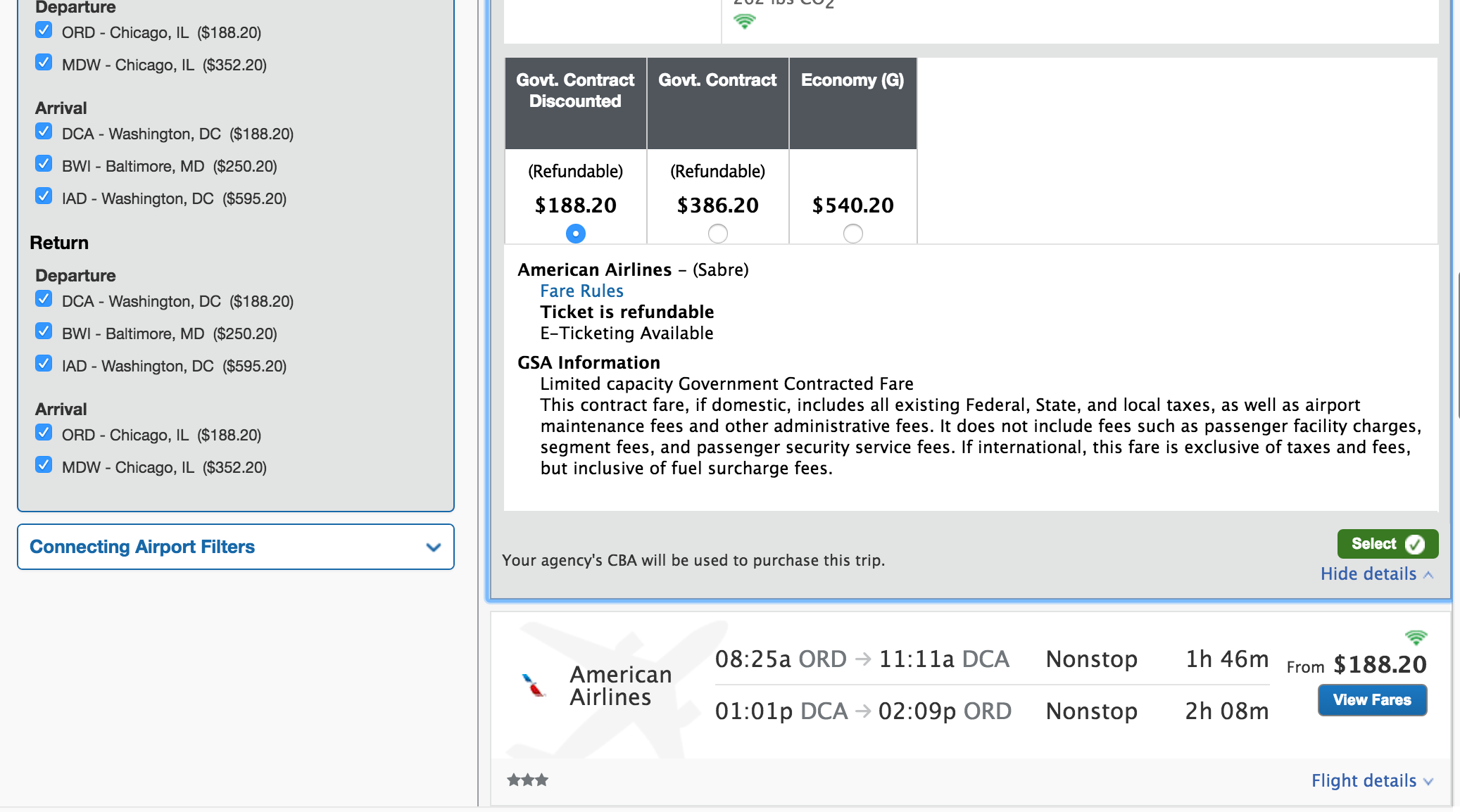The height and width of the screenshot is (812, 1460).
Task: Click the American Airlines logo icon
Action: click(x=534, y=683)
